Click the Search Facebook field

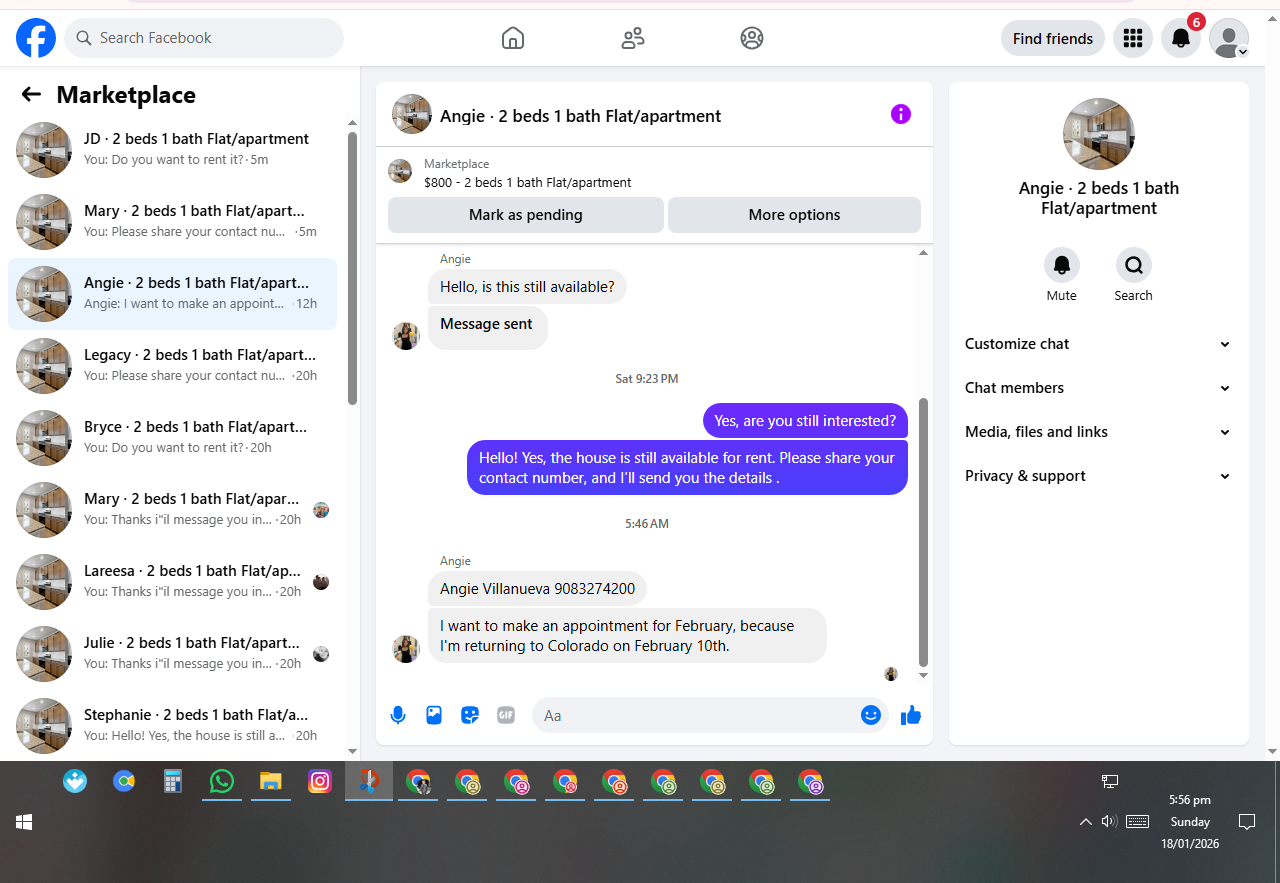click(x=204, y=38)
